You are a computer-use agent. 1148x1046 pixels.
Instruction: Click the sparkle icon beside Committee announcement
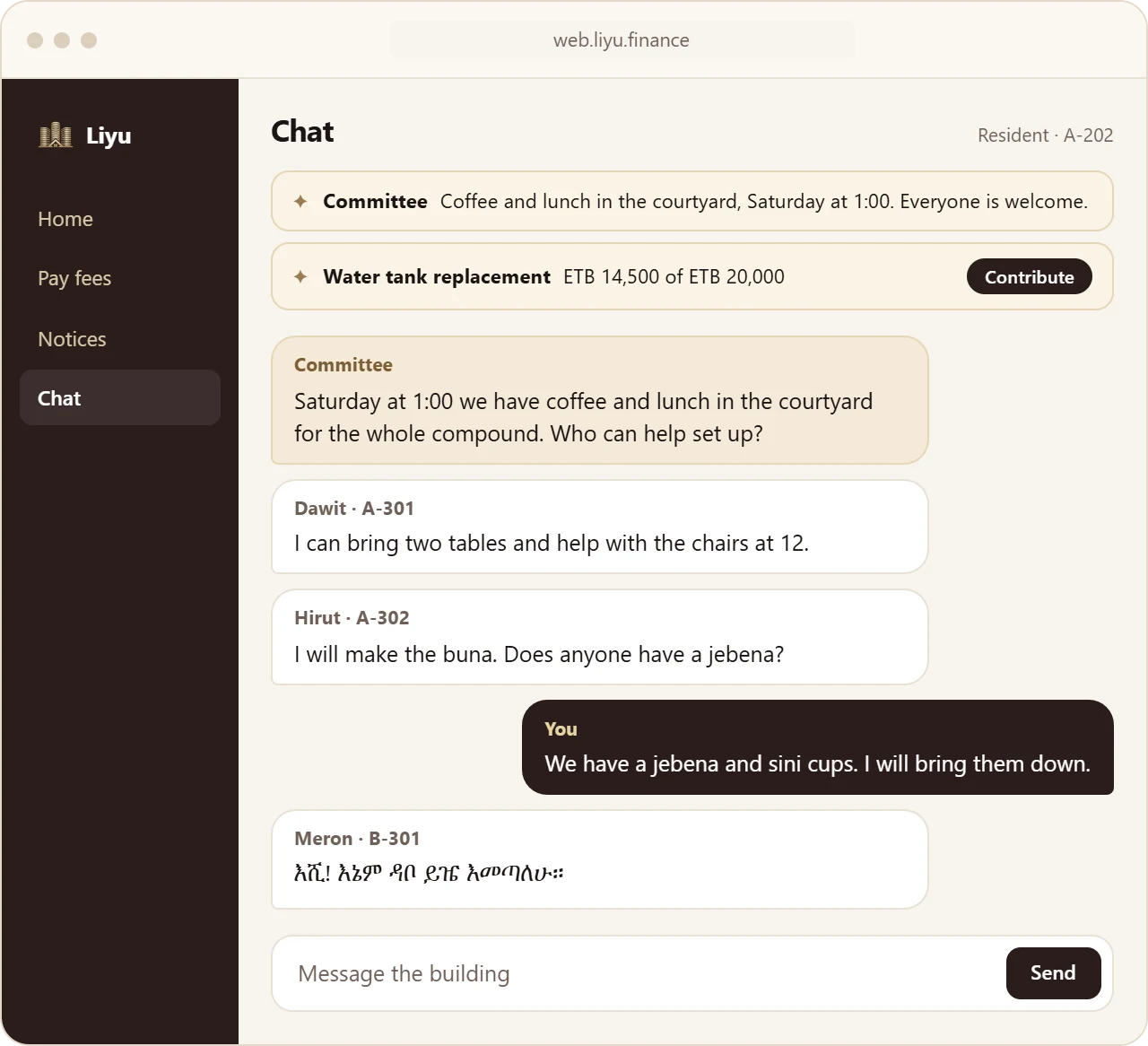click(x=300, y=202)
